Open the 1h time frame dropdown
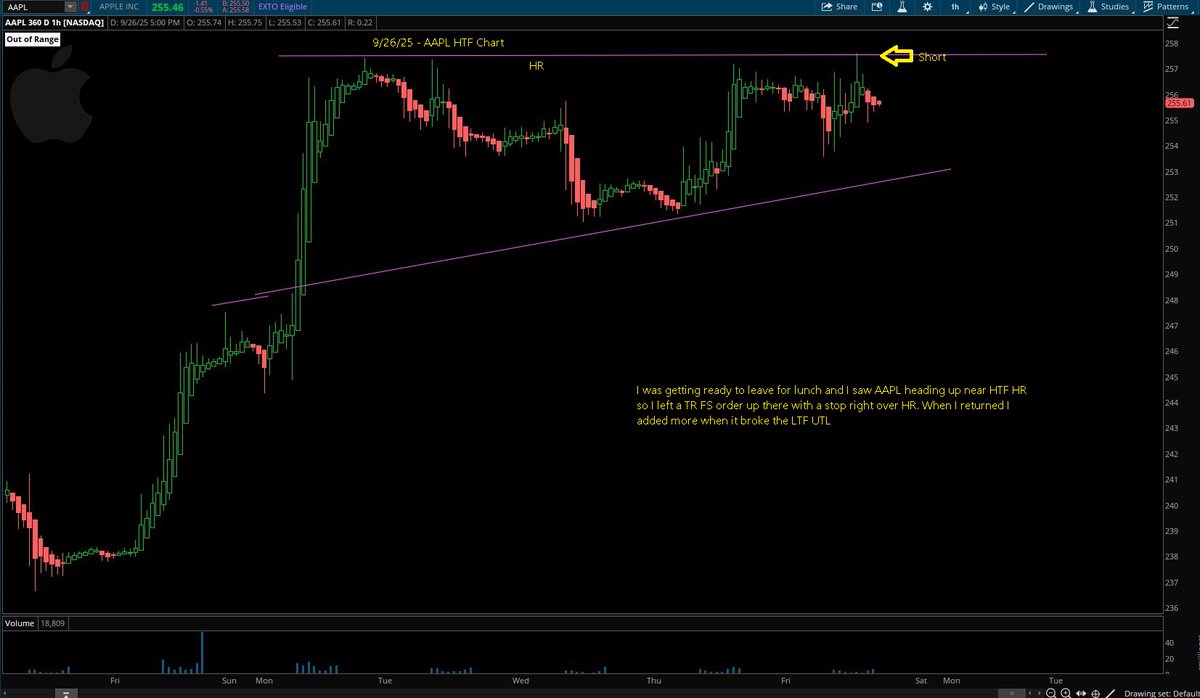The height and width of the screenshot is (698, 1200). pyautogui.click(x=955, y=7)
